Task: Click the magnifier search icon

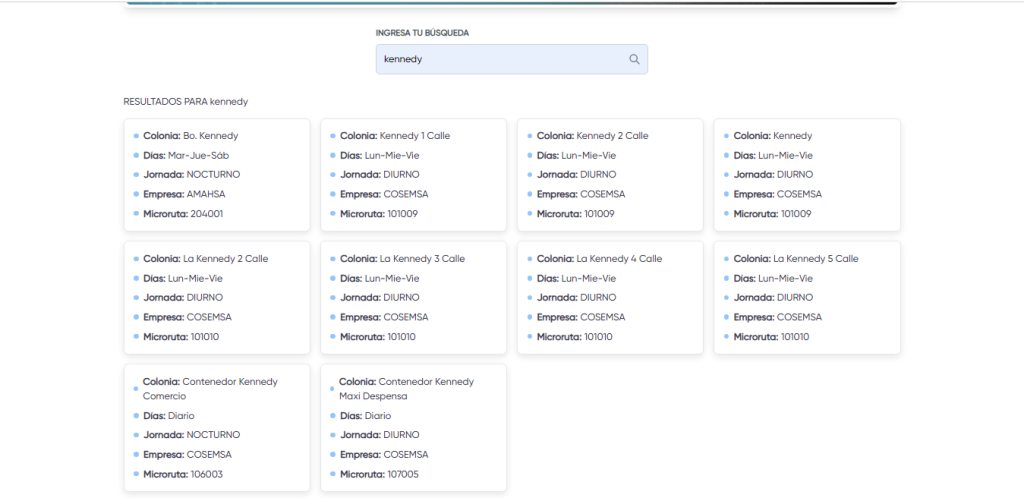Action: 634,59
